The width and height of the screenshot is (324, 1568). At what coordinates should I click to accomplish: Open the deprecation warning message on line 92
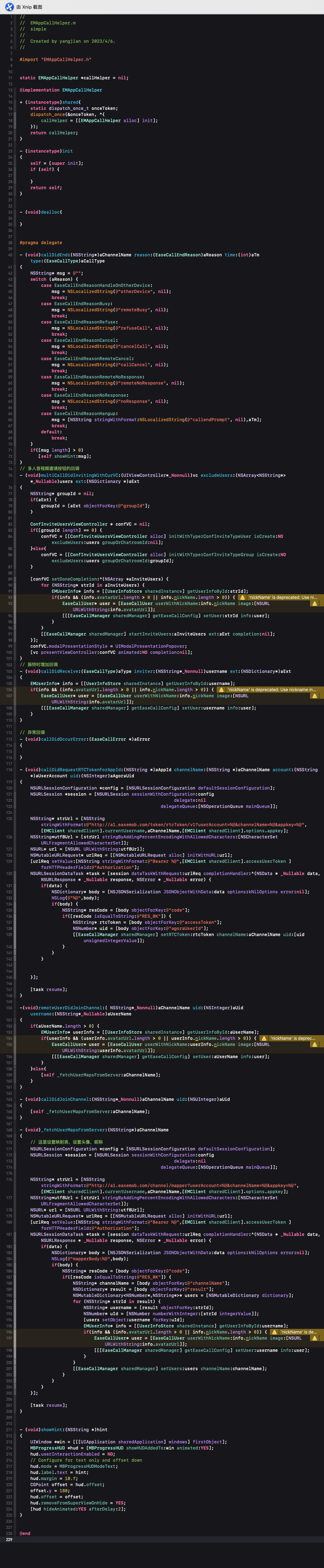point(283,597)
